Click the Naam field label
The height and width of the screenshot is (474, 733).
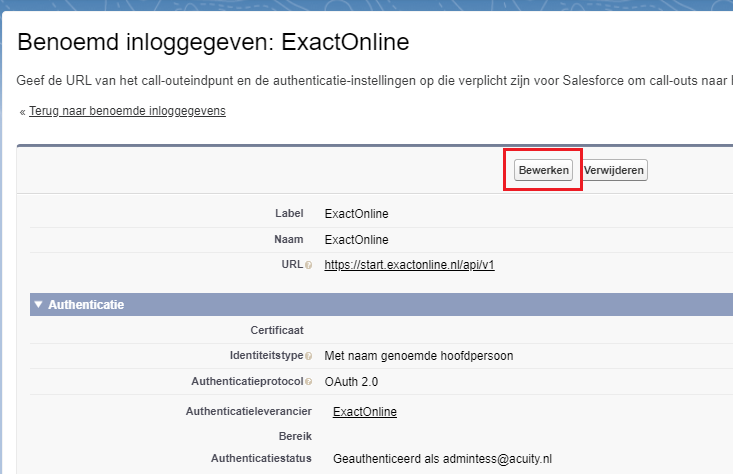[x=288, y=239]
